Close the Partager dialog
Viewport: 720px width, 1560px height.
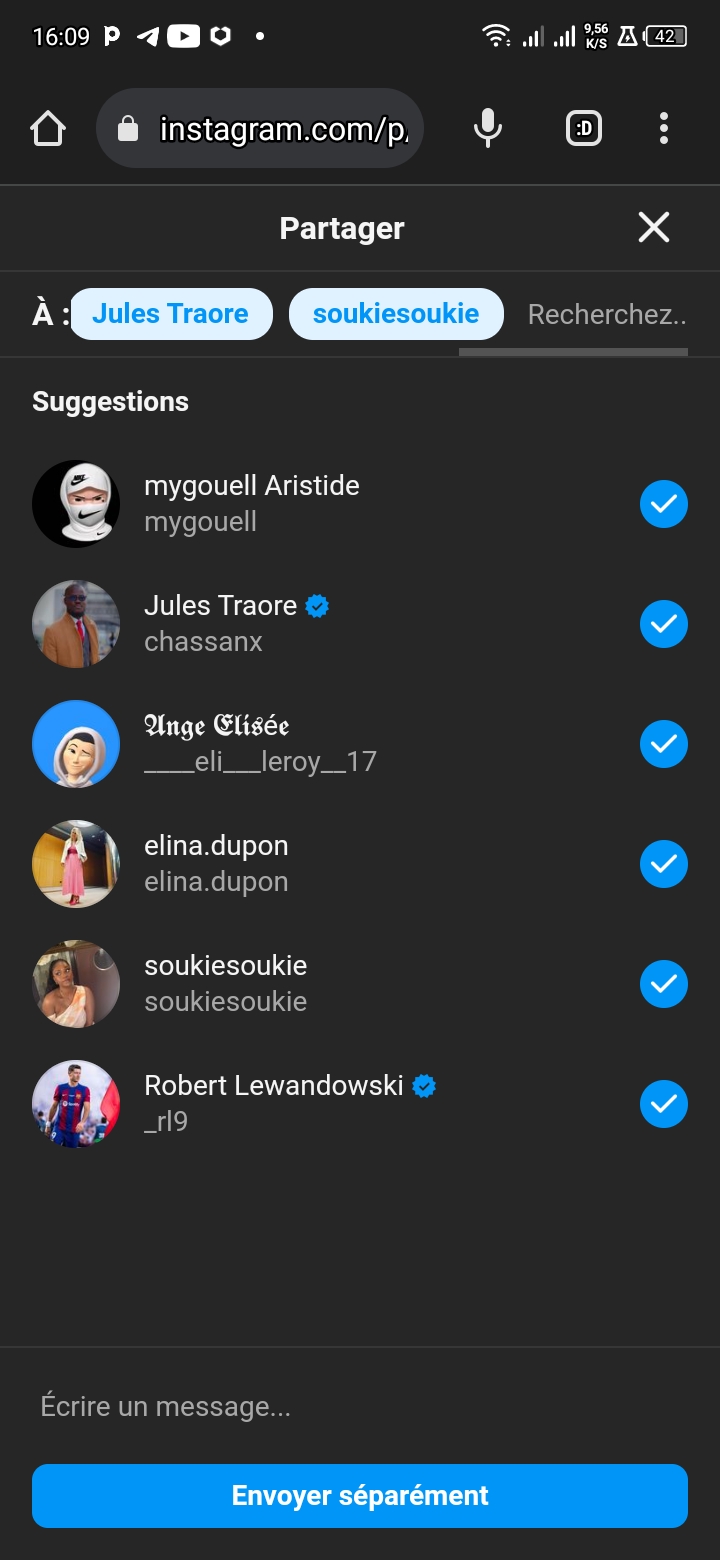pos(654,228)
